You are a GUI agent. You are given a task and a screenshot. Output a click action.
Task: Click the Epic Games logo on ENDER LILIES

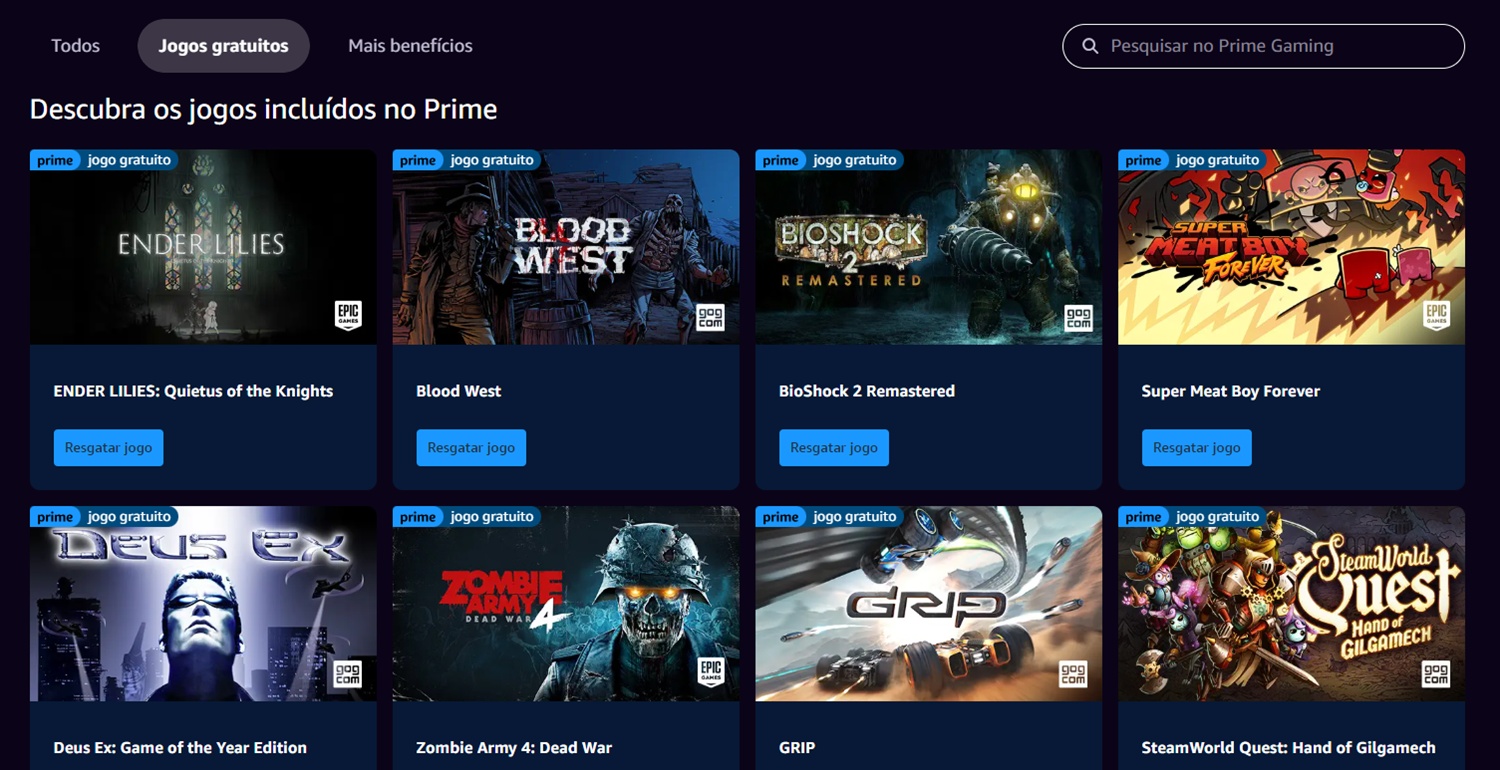(x=348, y=316)
